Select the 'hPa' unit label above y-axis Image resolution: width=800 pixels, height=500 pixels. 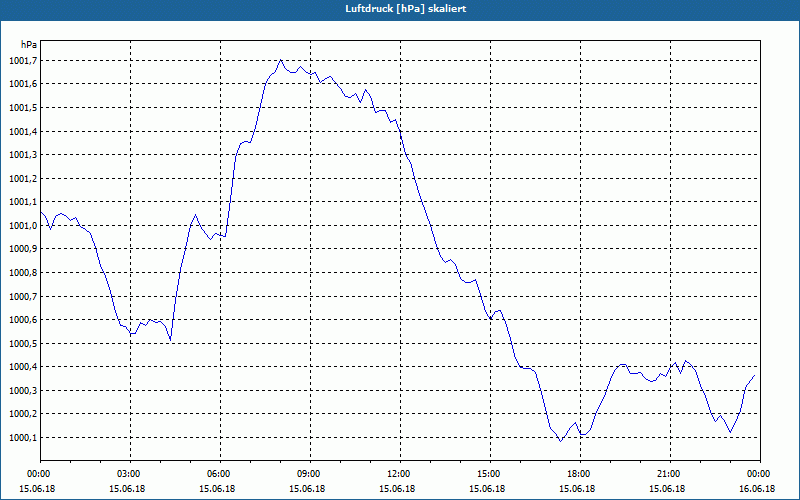point(29,45)
